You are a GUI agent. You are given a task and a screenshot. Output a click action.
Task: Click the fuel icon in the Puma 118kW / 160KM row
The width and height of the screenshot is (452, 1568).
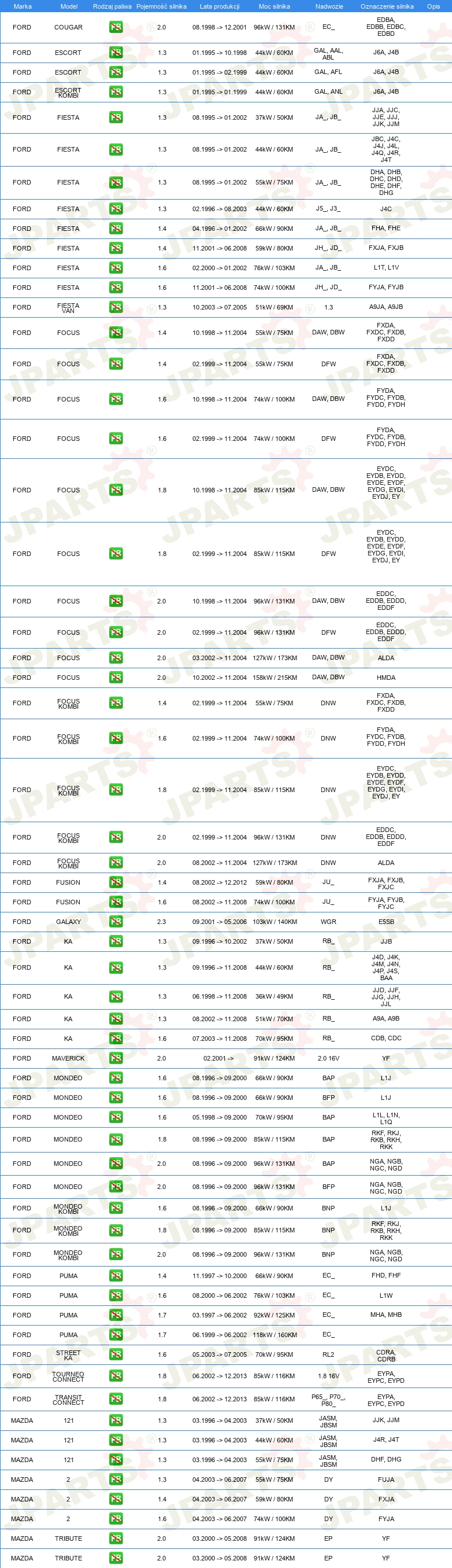click(116, 1335)
